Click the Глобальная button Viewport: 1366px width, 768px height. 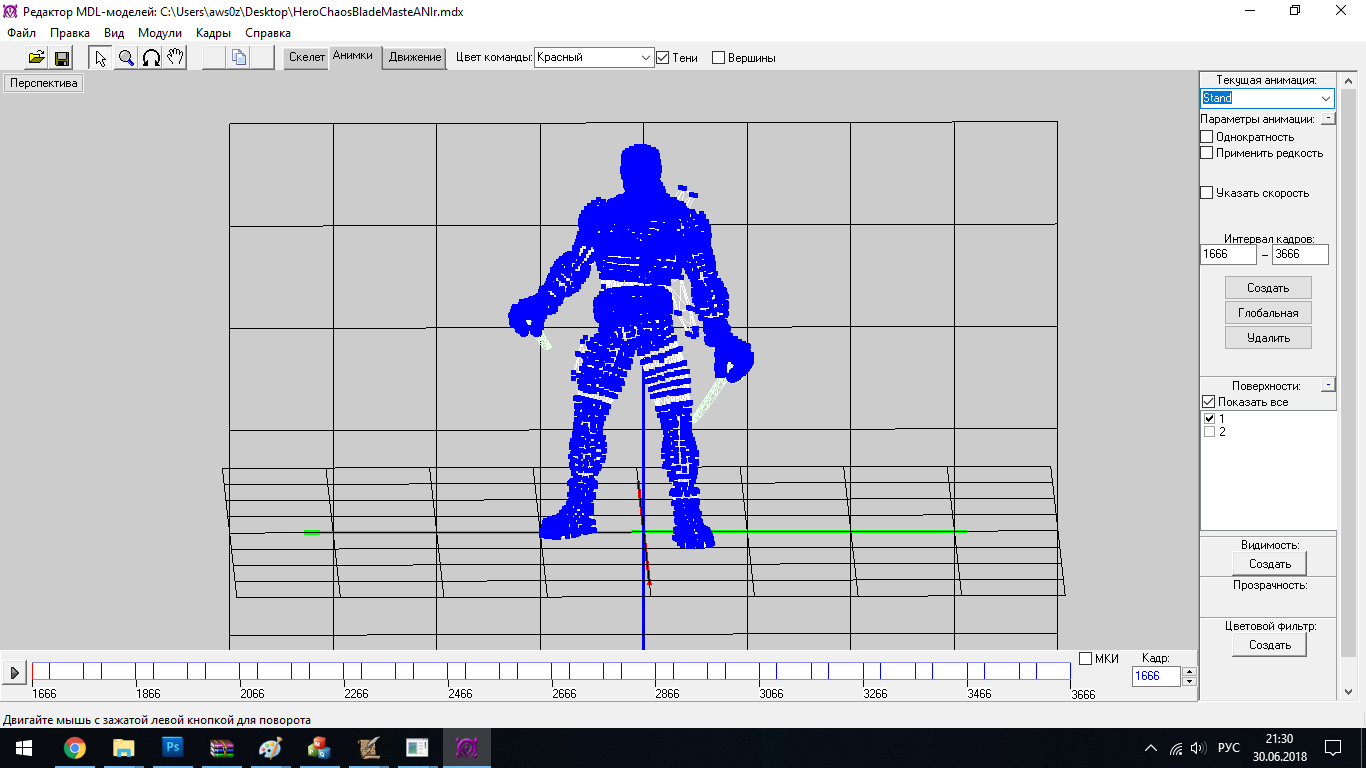click(1268, 313)
